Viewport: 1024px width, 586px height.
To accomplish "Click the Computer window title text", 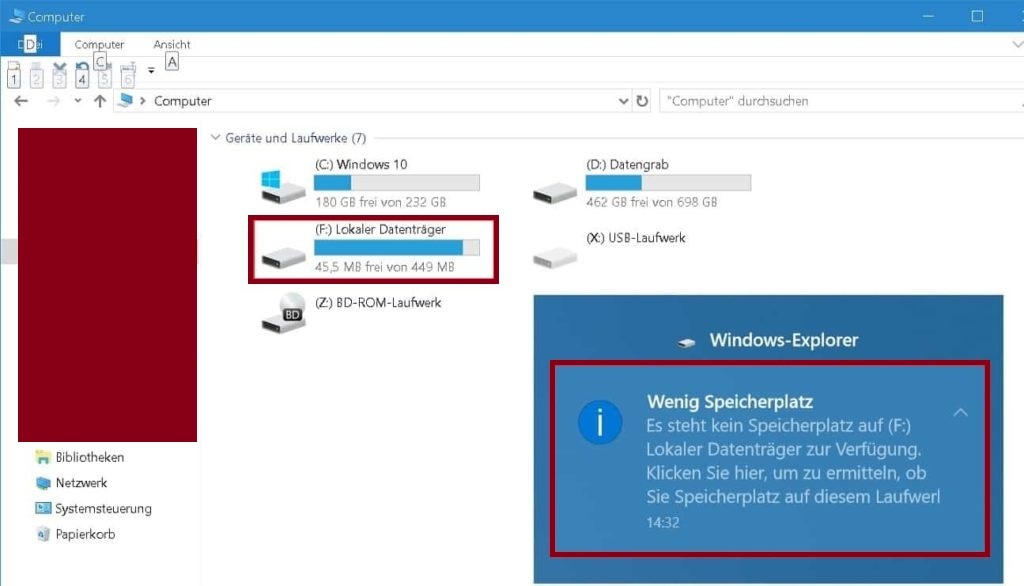I will pyautogui.click(x=56, y=17).
